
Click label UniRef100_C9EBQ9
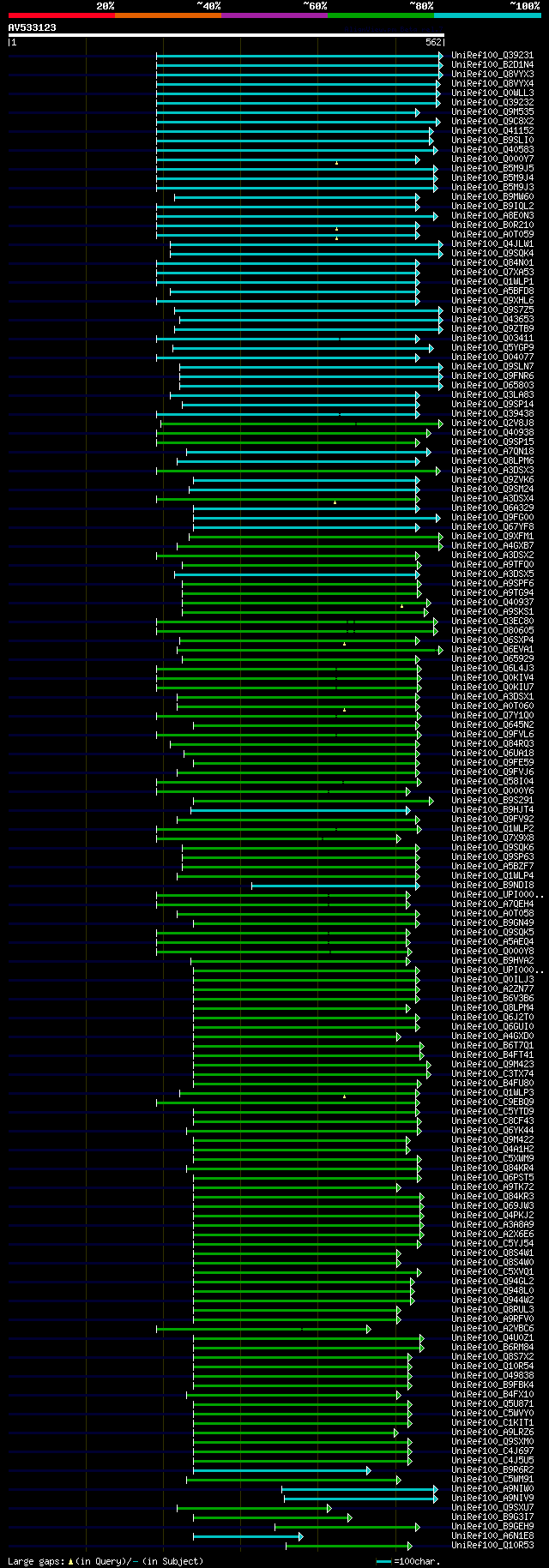[x=492, y=1102]
